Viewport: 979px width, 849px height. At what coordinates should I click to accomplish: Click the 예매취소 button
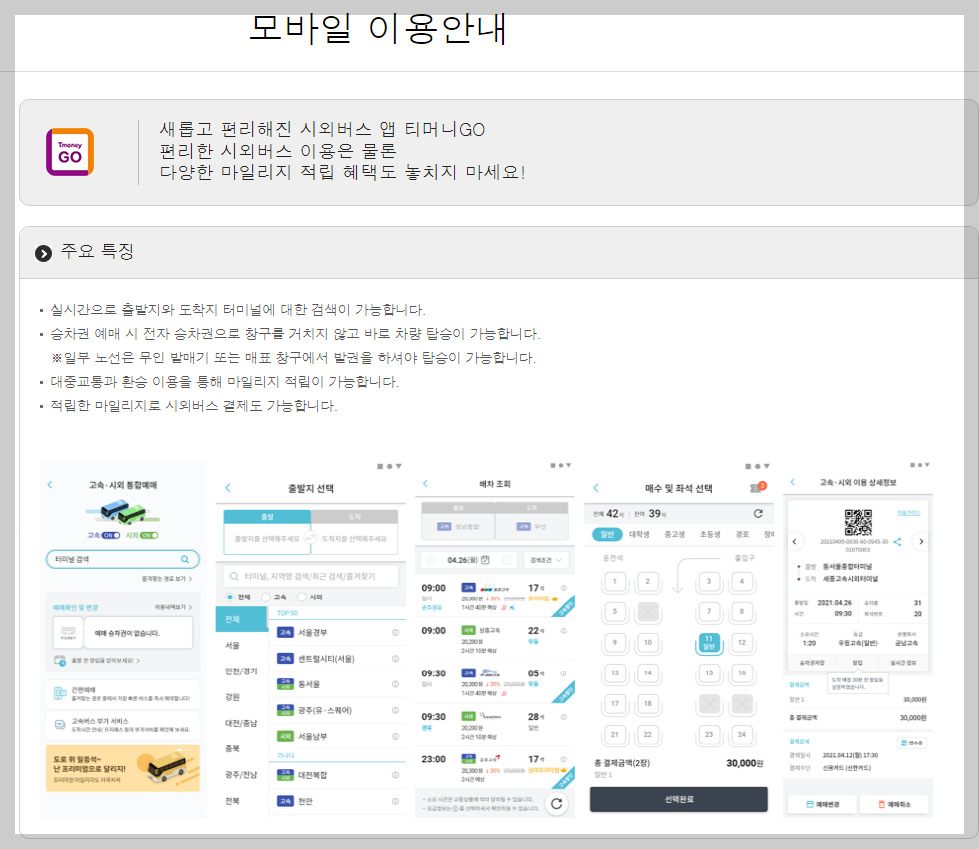894,804
